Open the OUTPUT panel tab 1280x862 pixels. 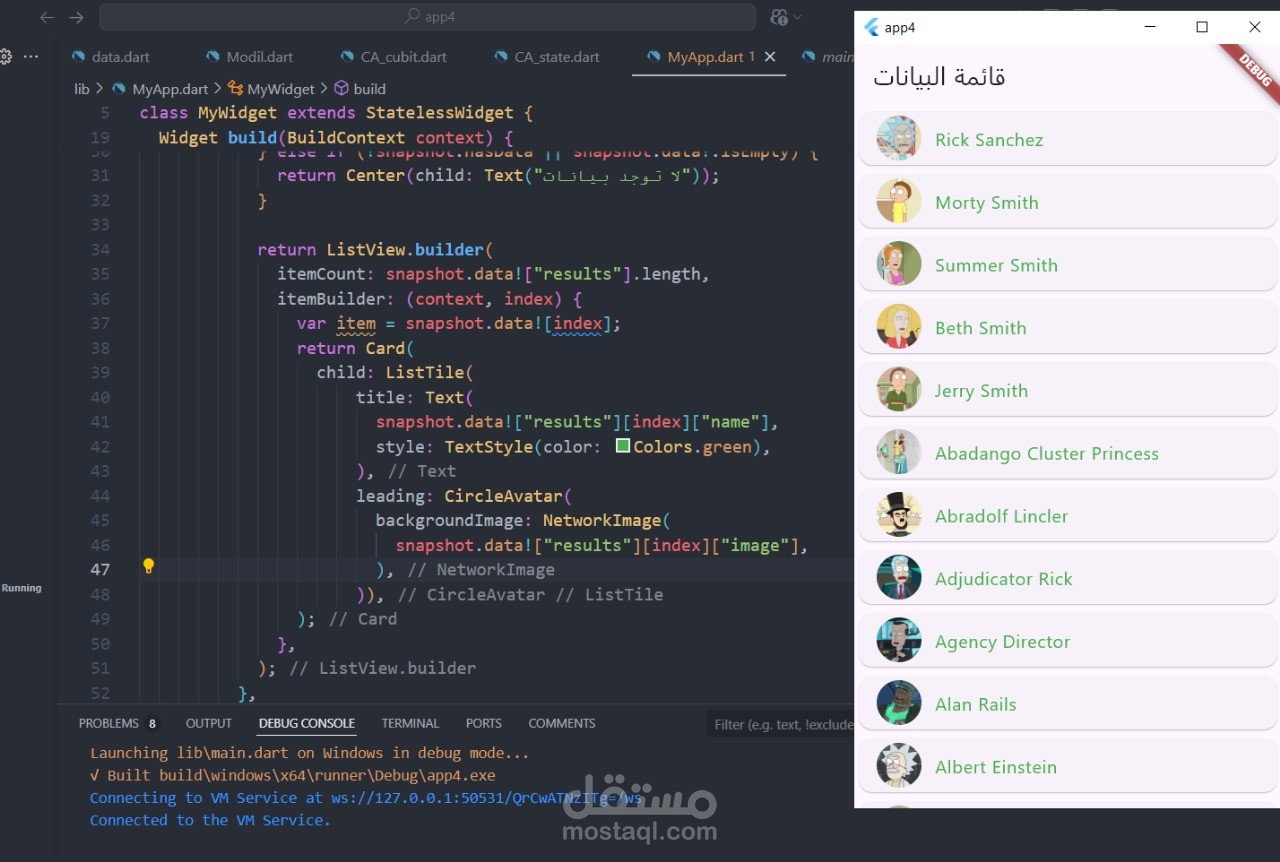[x=209, y=723]
